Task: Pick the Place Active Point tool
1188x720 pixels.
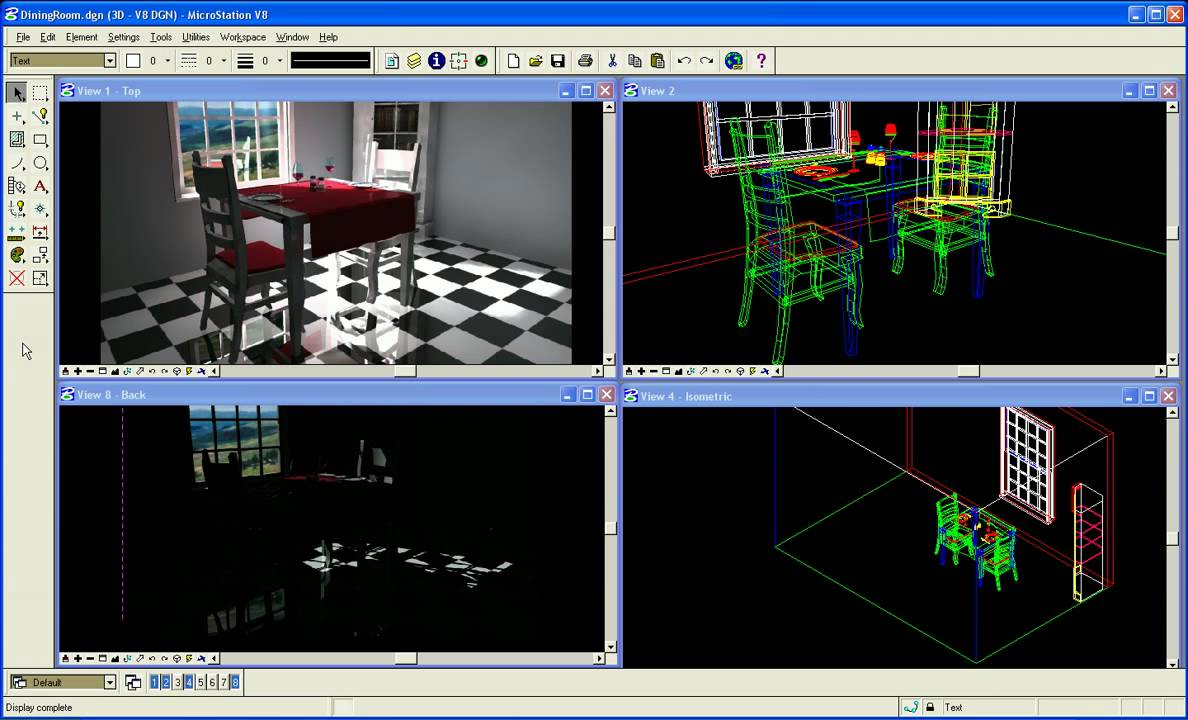Action: click(17, 116)
